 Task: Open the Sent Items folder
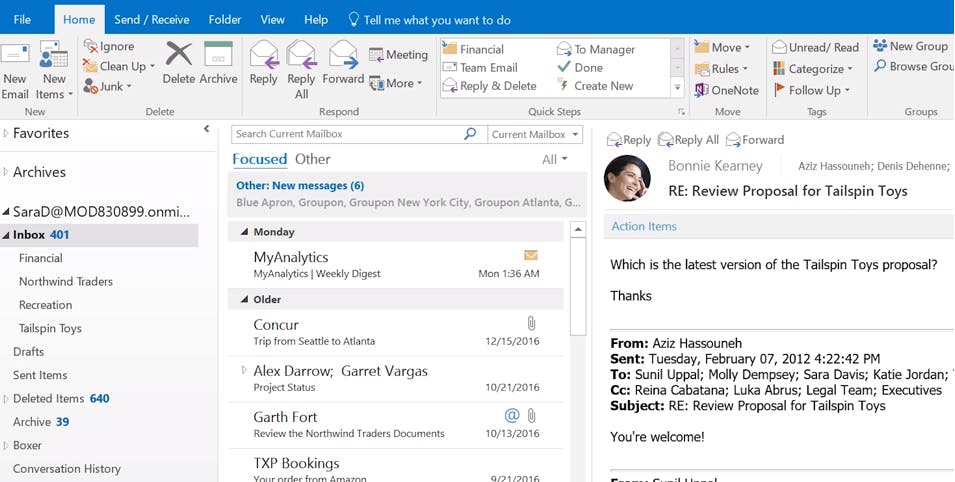click(40, 375)
